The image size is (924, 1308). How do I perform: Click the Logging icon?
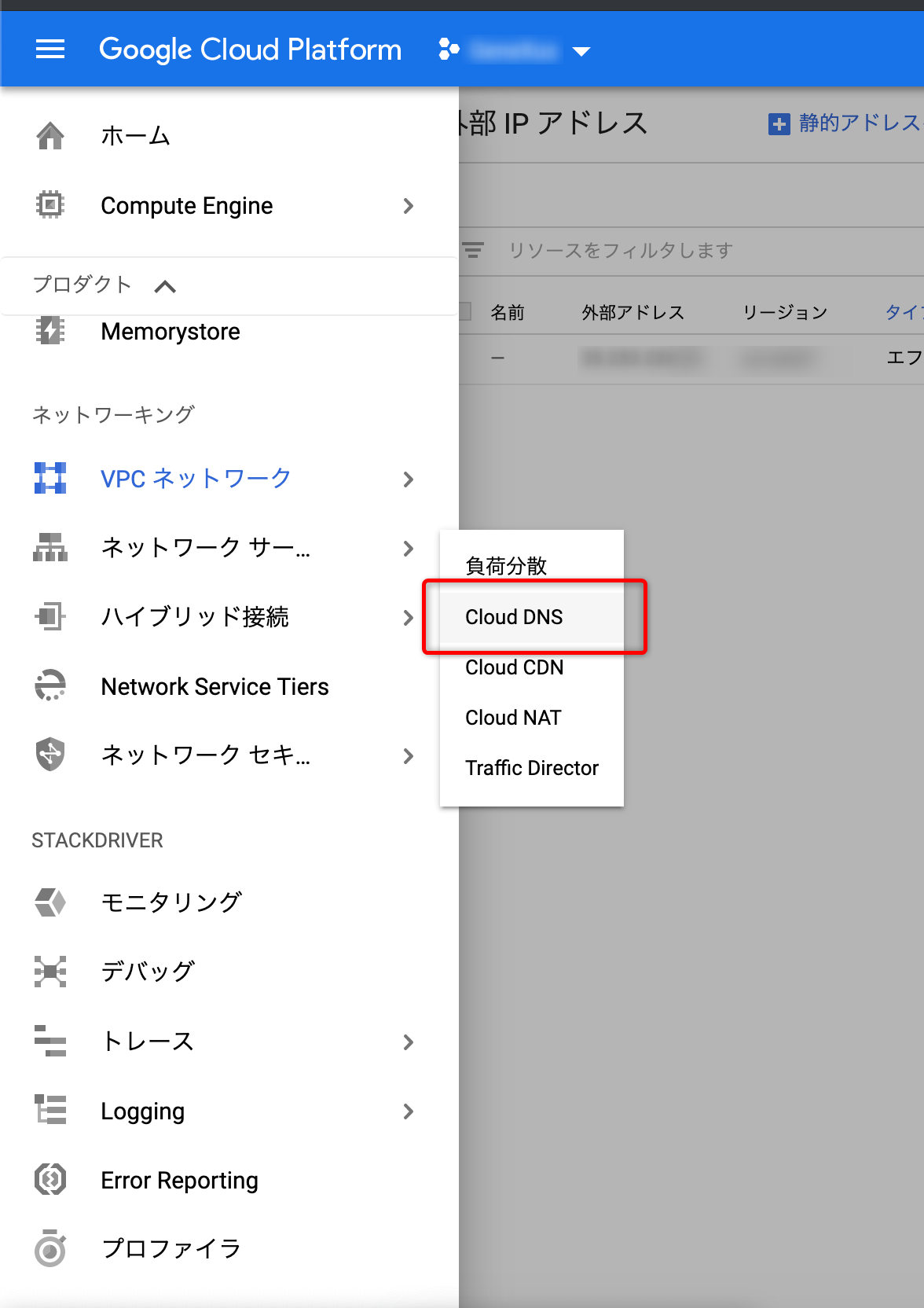coord(50,1110)
